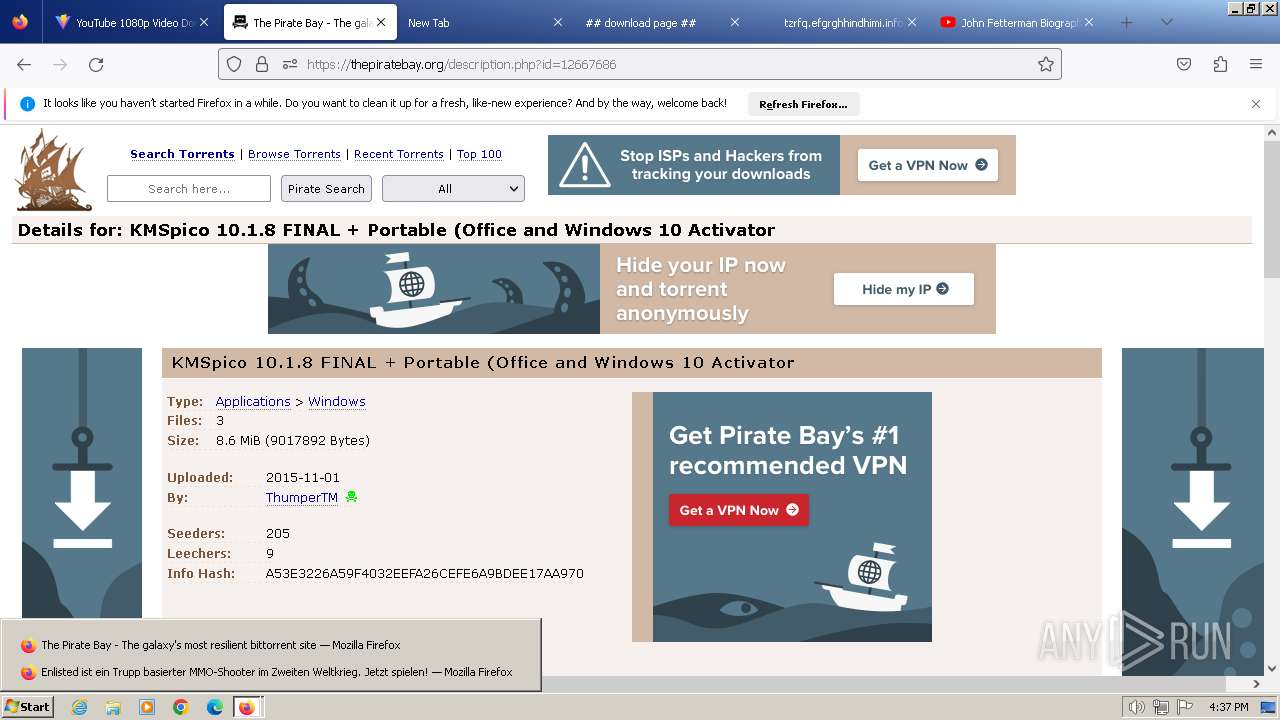The height and width of the screenshot is (720, 1280).
Task: Launch Internet Explorer from taskbar
Action: coord(79,707)
